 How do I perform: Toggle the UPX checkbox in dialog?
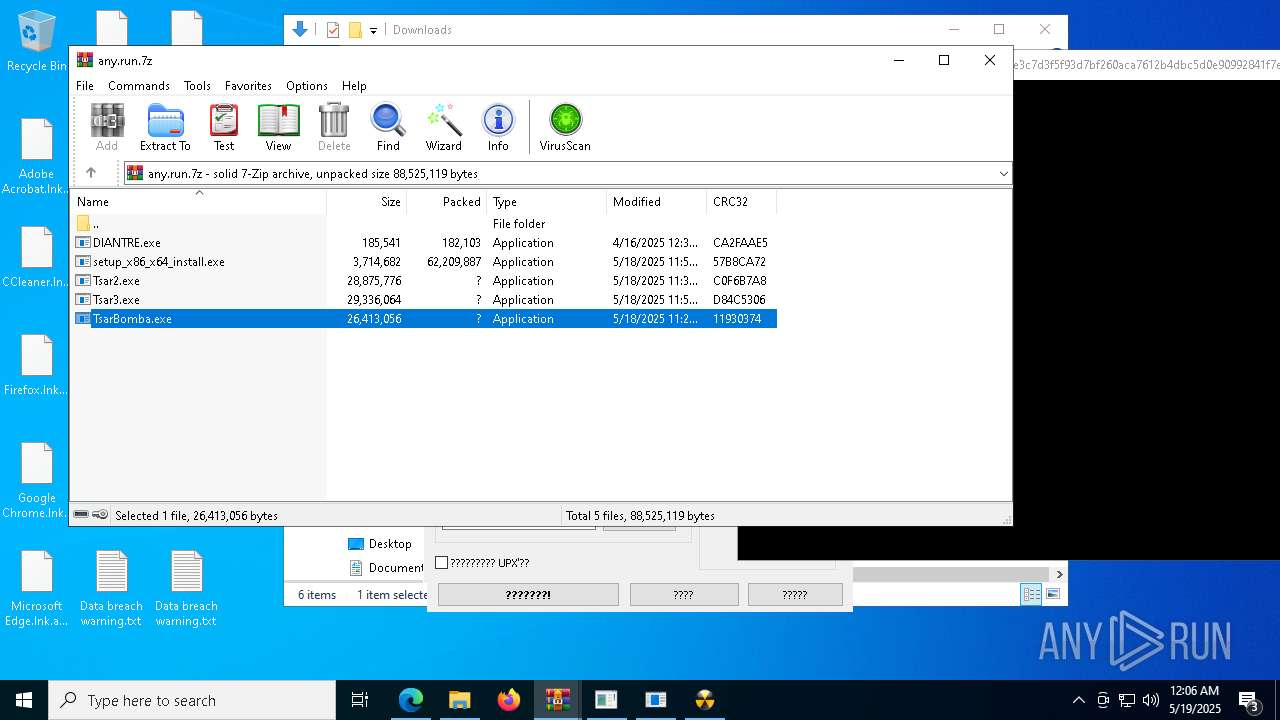[x=441, y=563]
